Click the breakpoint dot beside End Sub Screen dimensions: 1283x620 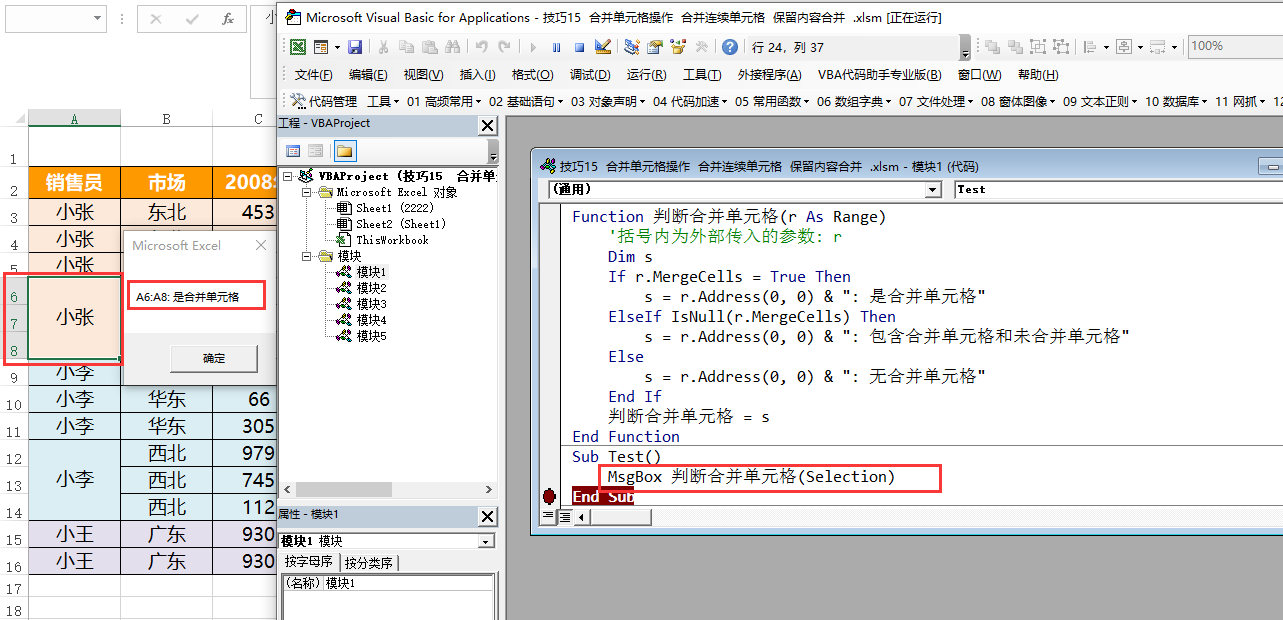click(x=548, y=496)
